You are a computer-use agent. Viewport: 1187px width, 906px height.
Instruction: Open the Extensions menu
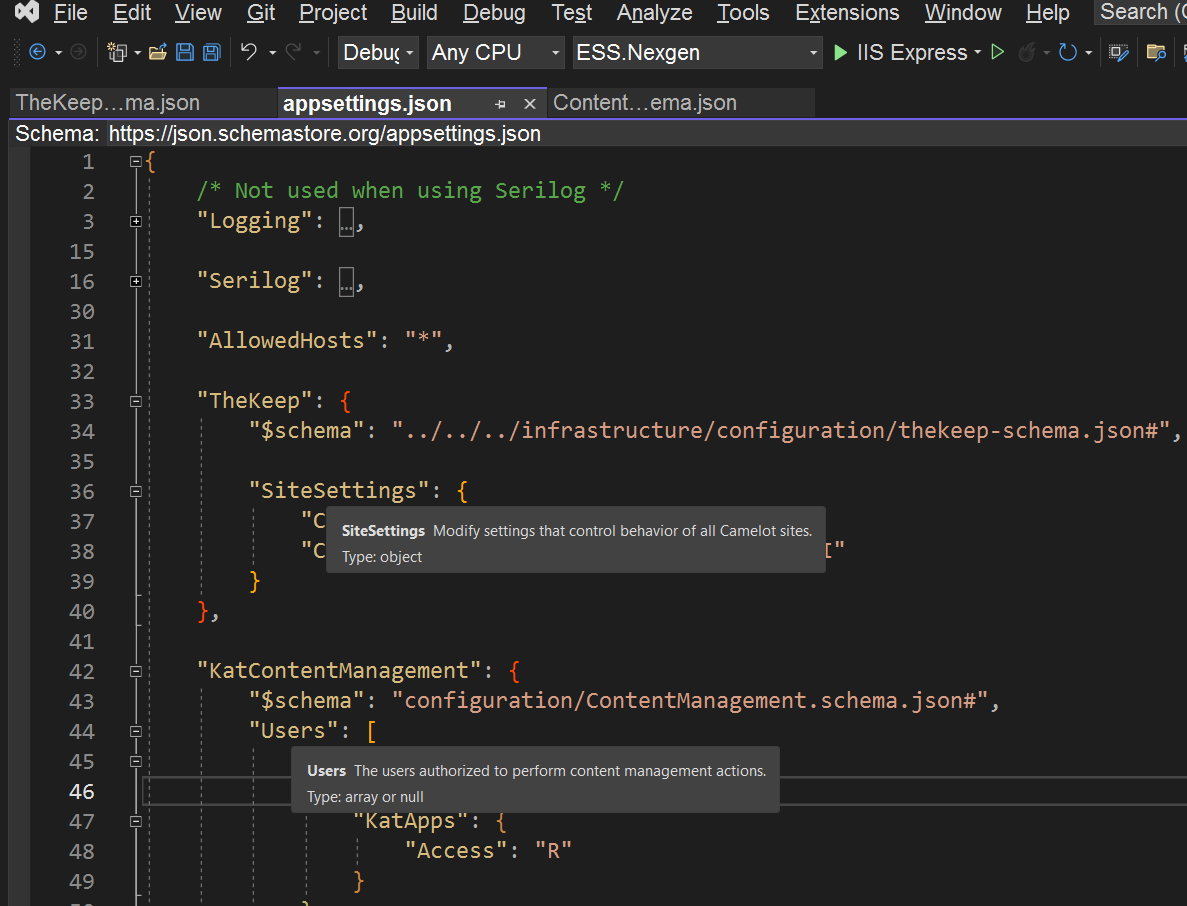[x=847, y=13]
